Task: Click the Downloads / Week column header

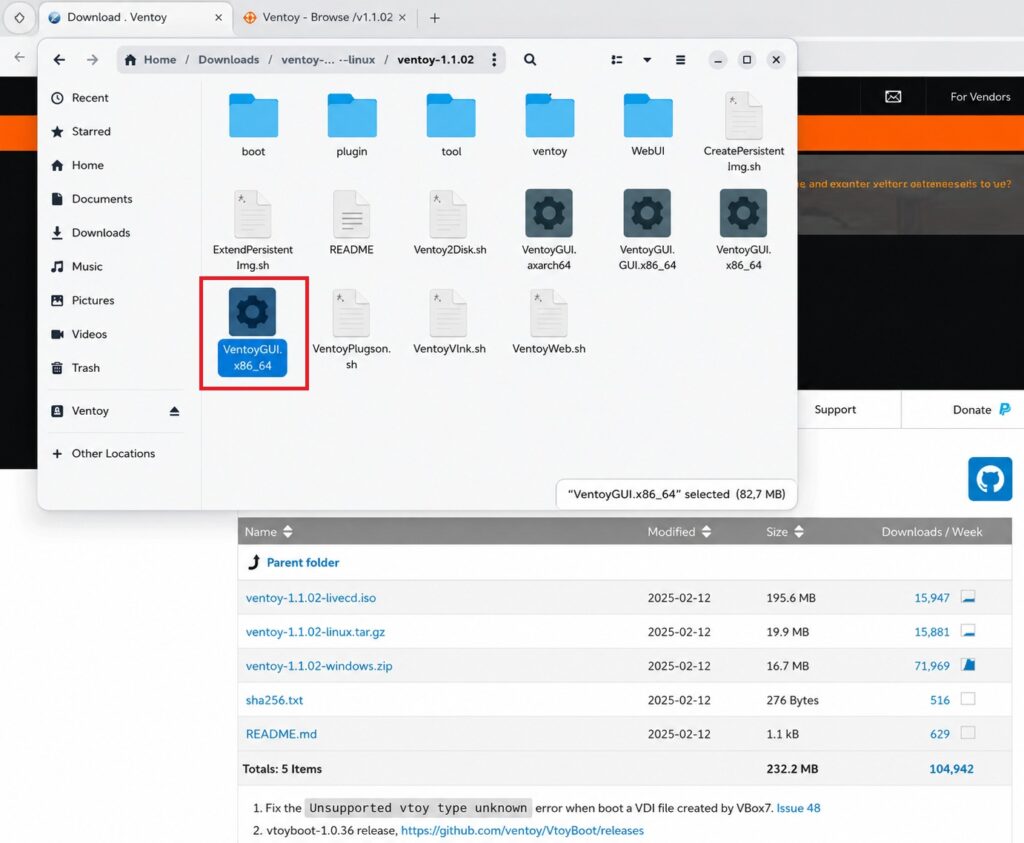Action: point(931,532)
